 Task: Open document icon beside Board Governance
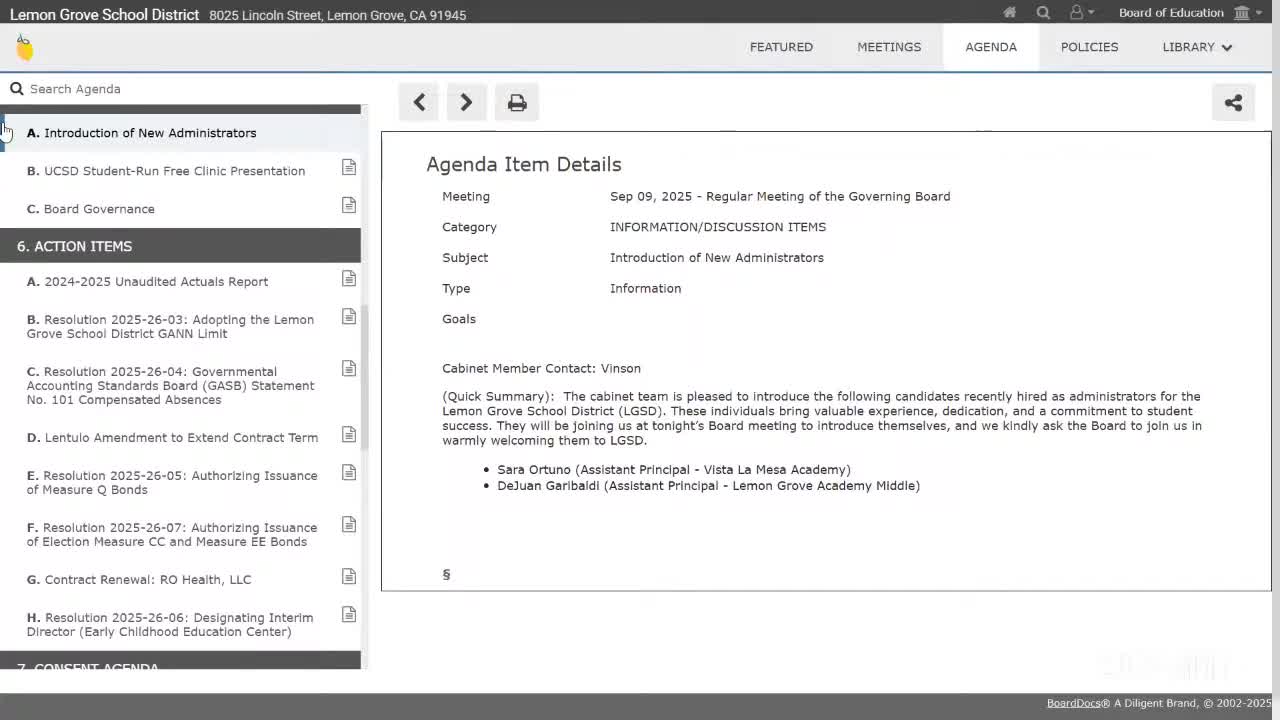[x=349, y=205]
